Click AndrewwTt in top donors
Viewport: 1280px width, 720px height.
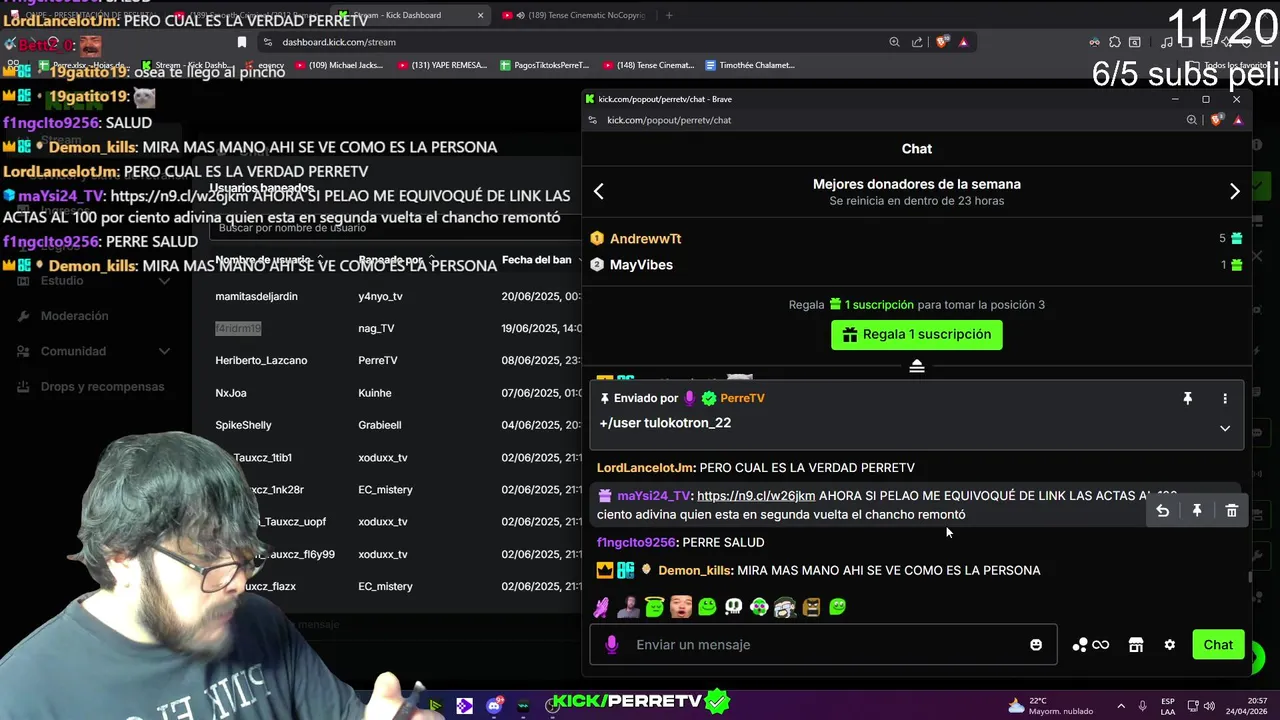pos(645,239)
